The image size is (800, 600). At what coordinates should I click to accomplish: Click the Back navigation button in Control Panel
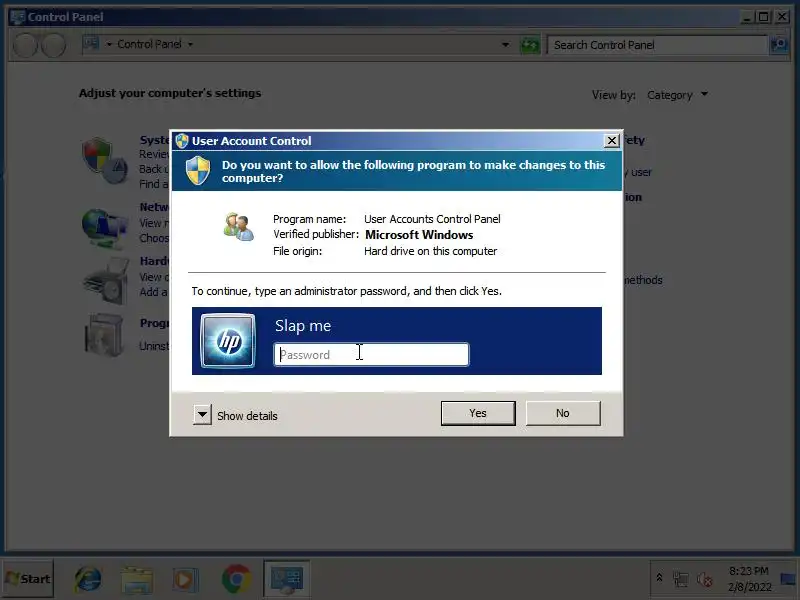coord(25,45)
